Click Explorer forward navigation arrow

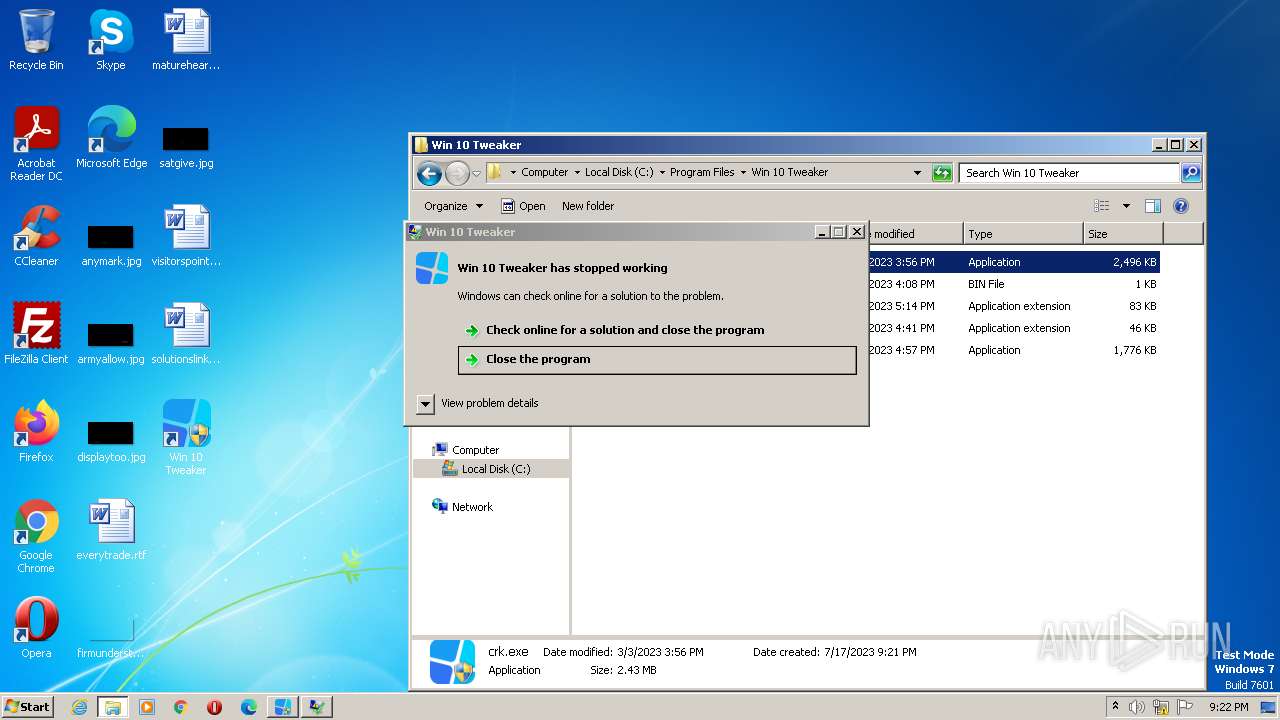457,173
